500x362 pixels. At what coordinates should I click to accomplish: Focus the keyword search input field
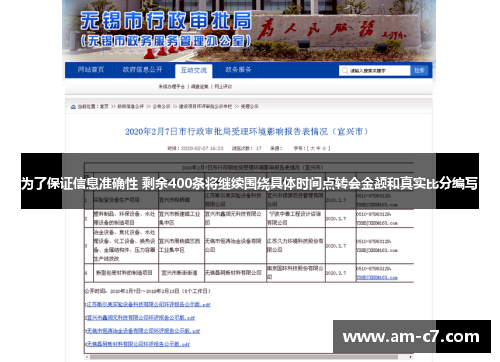(375, 71)
